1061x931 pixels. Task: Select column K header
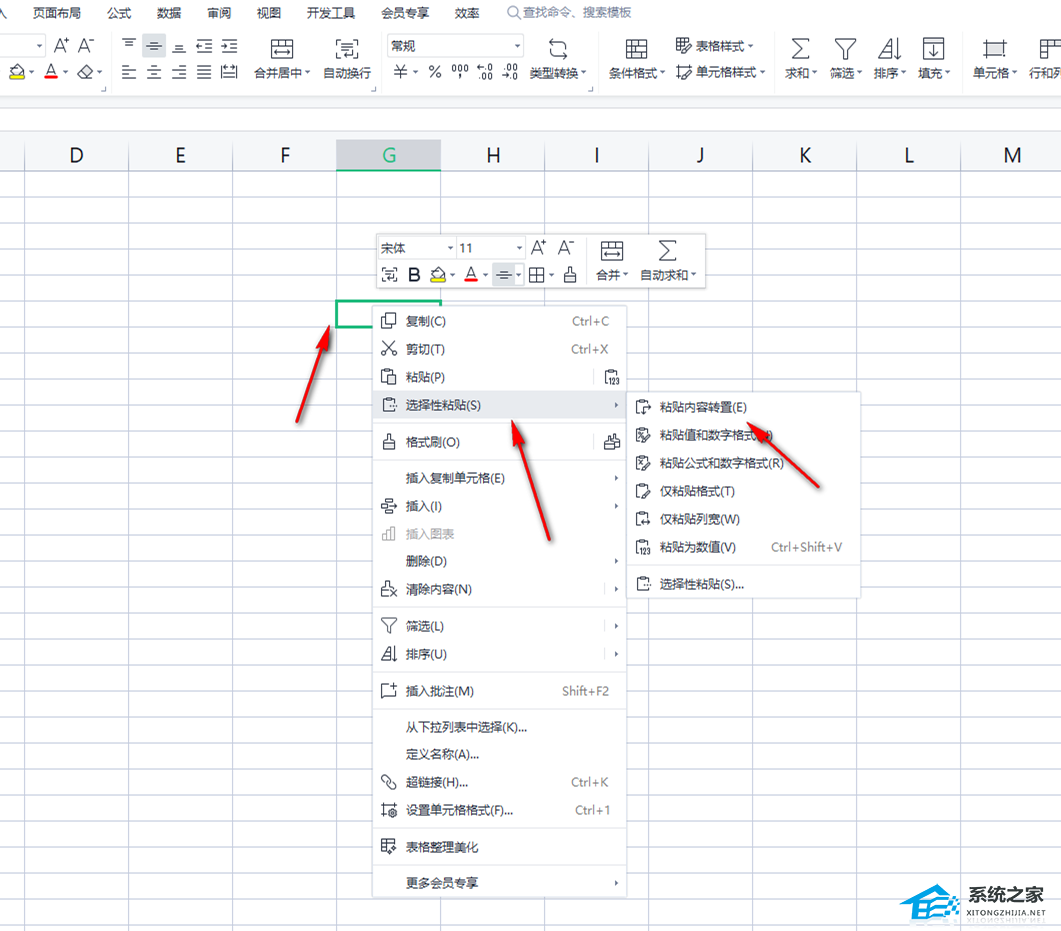pyautogui.click(x=805, y=156)
